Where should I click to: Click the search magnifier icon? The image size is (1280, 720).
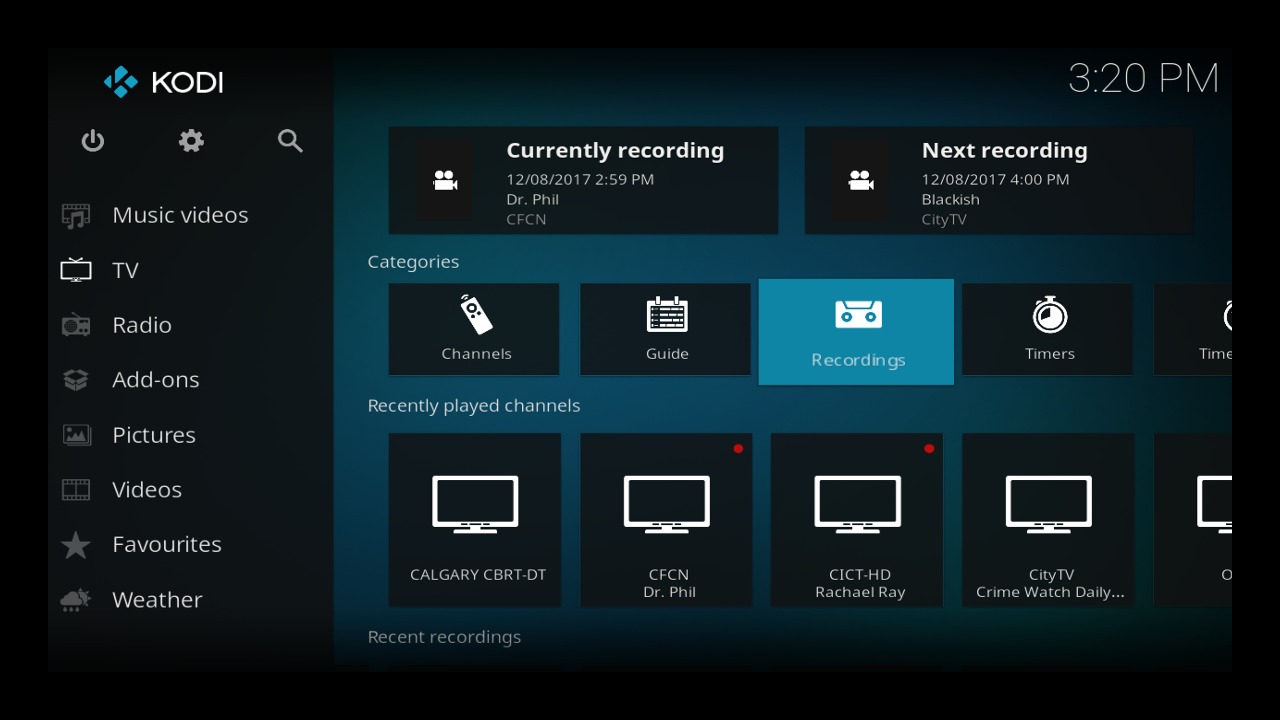290,141
